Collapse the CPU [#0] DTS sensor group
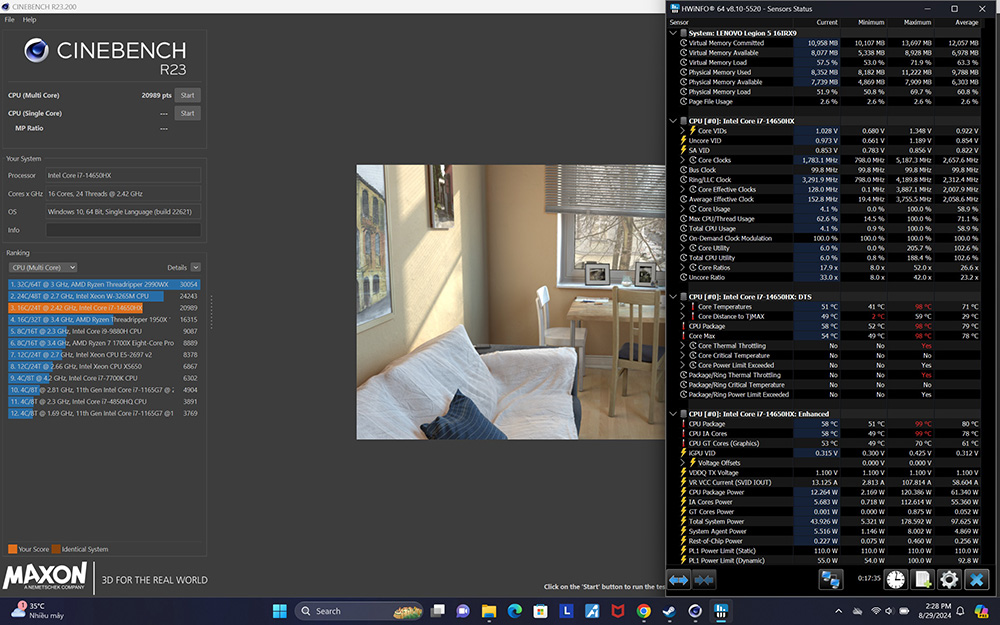Viewport: 1000px width, 625px height. point(673,297)
